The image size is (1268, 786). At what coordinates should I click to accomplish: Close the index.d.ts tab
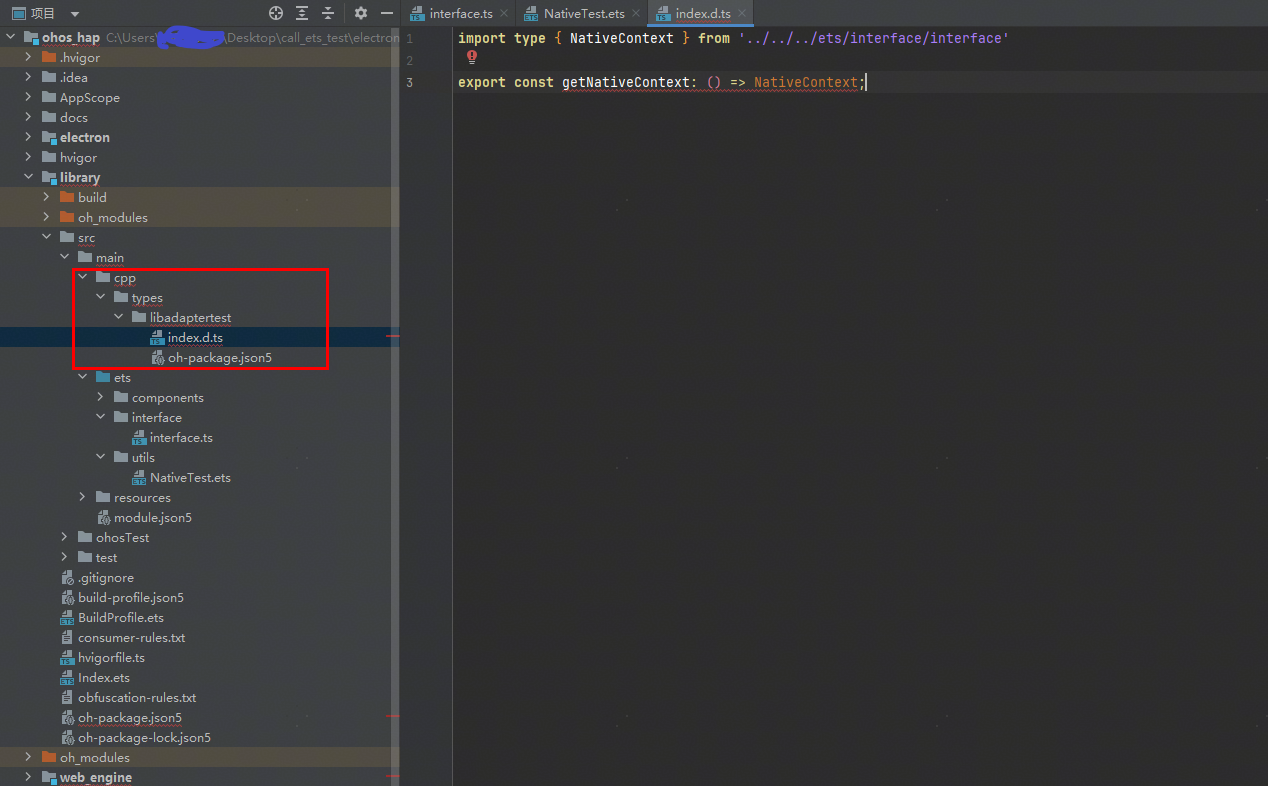[742, 14]
